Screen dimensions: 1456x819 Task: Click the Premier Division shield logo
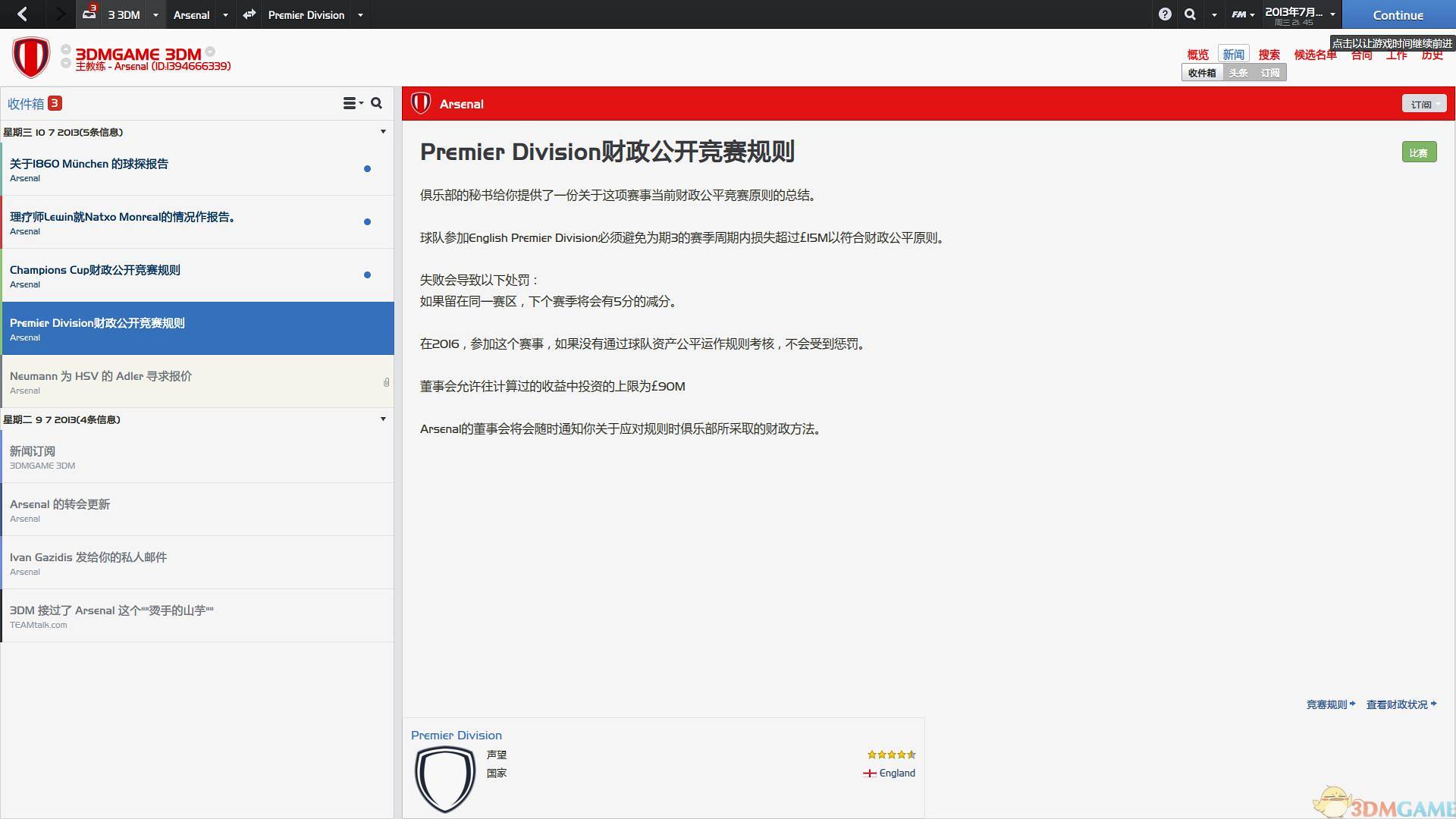pos(445,779)
